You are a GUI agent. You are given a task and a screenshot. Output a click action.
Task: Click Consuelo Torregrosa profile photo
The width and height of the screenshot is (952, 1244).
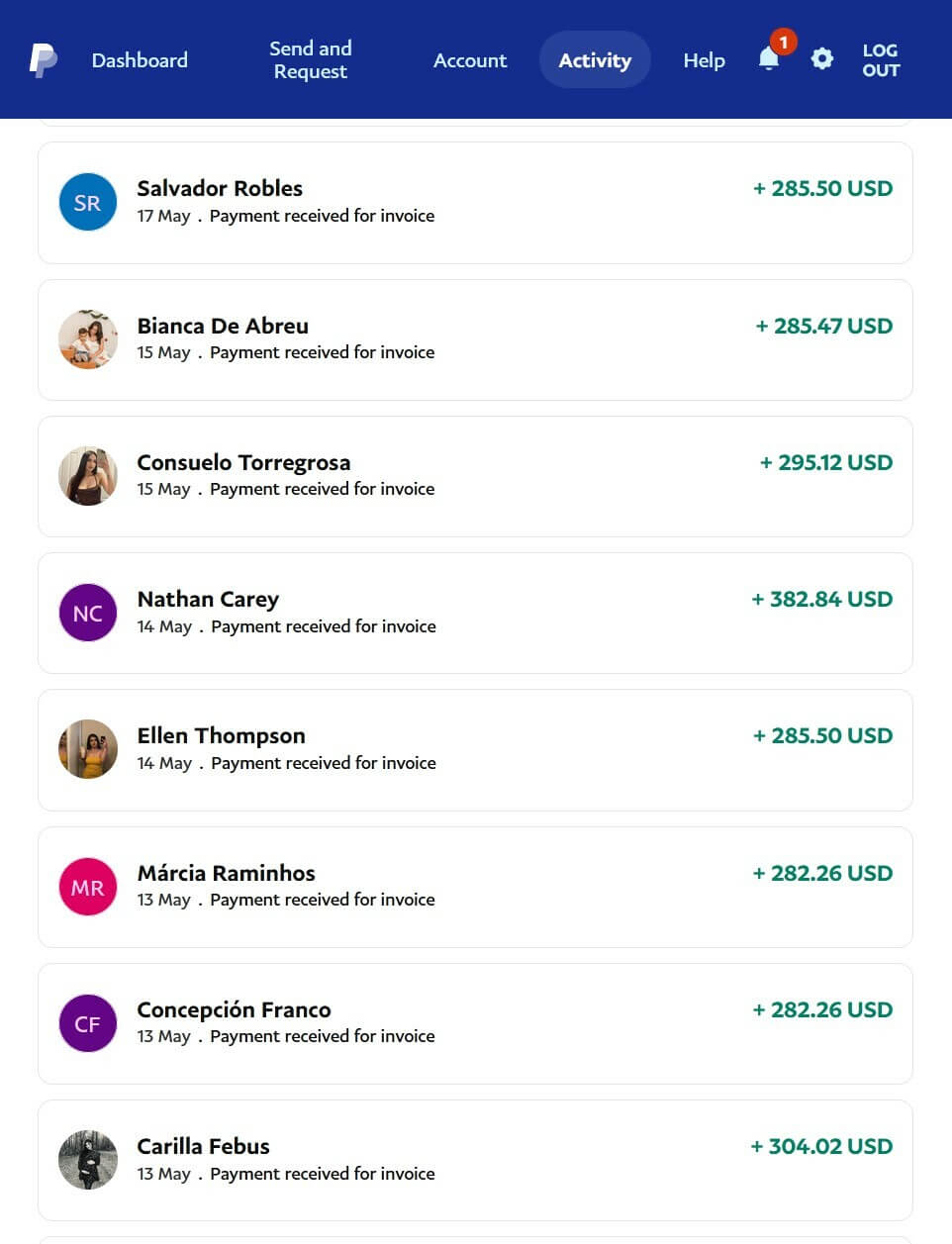tap(88, 476)
